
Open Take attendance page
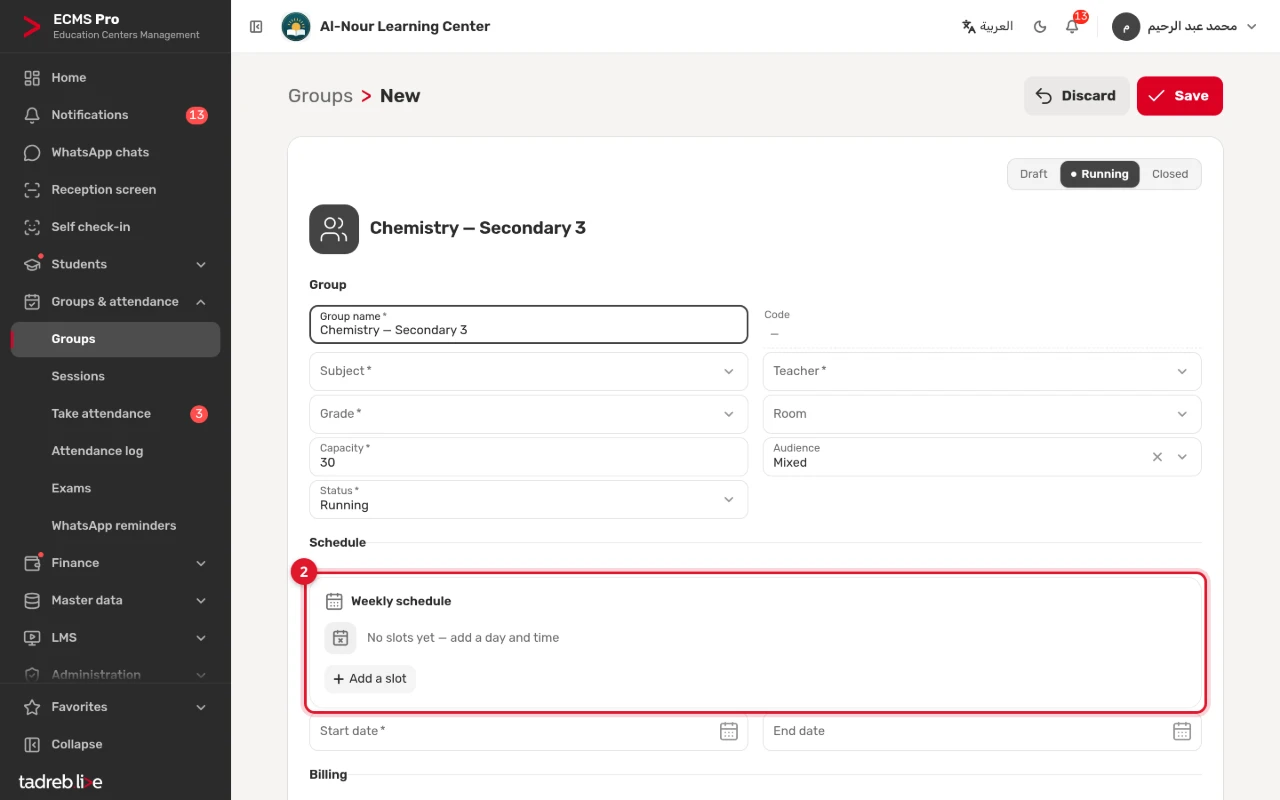[115, 414]
